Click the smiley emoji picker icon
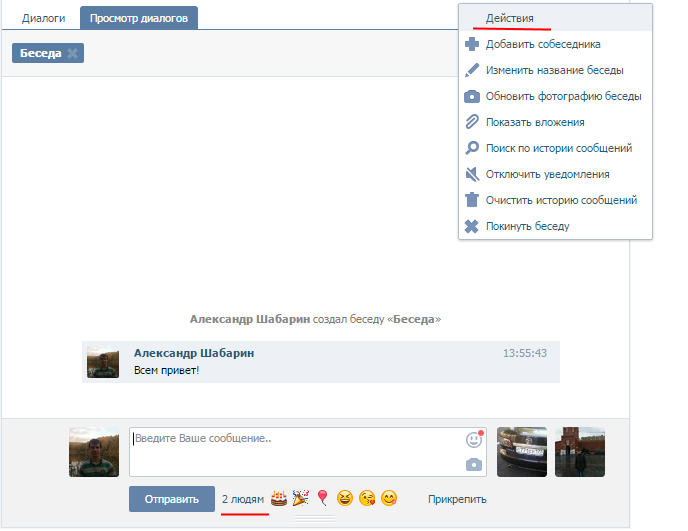 474,440
